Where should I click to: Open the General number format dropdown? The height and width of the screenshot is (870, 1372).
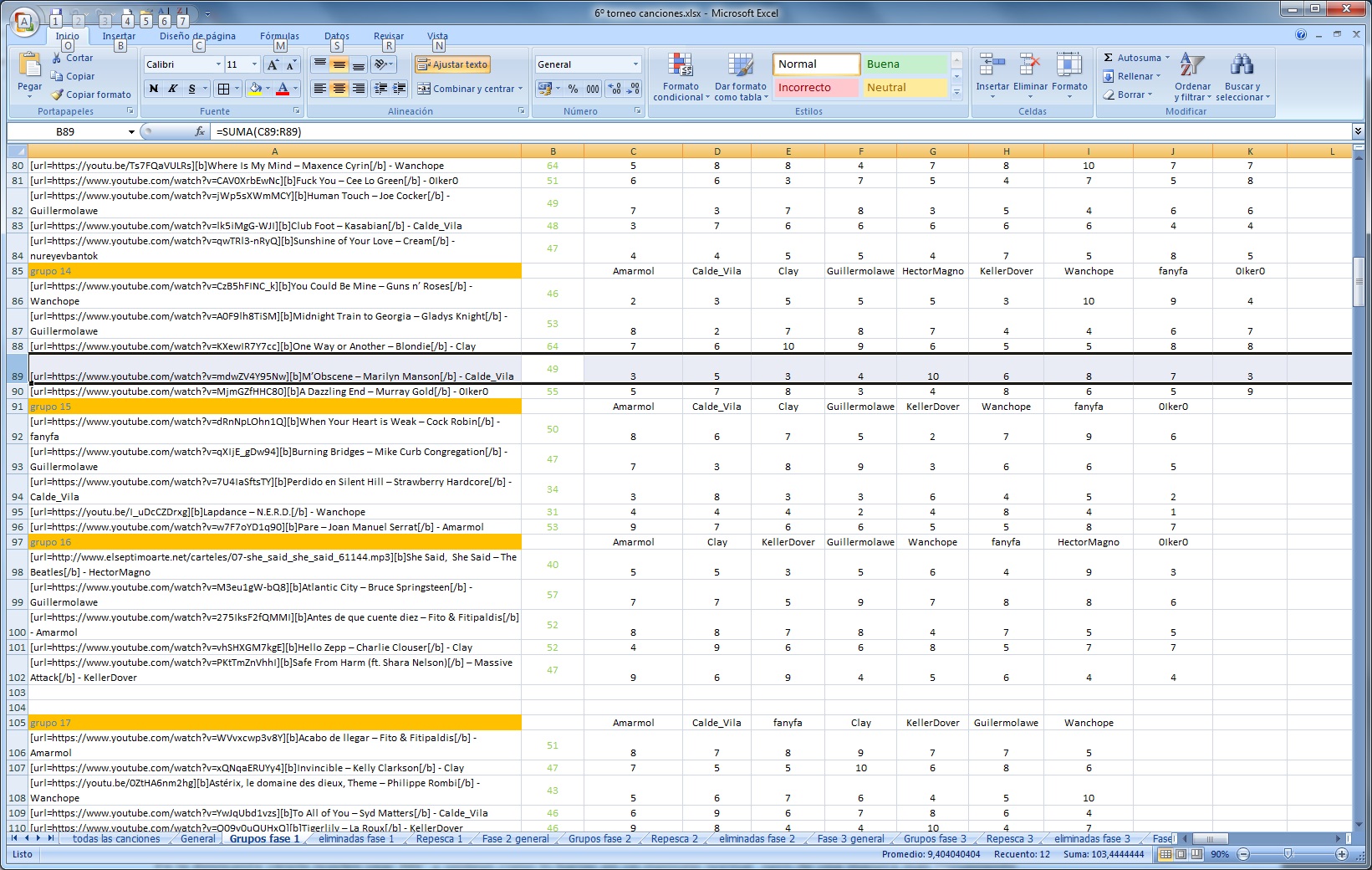pos(635,64)
